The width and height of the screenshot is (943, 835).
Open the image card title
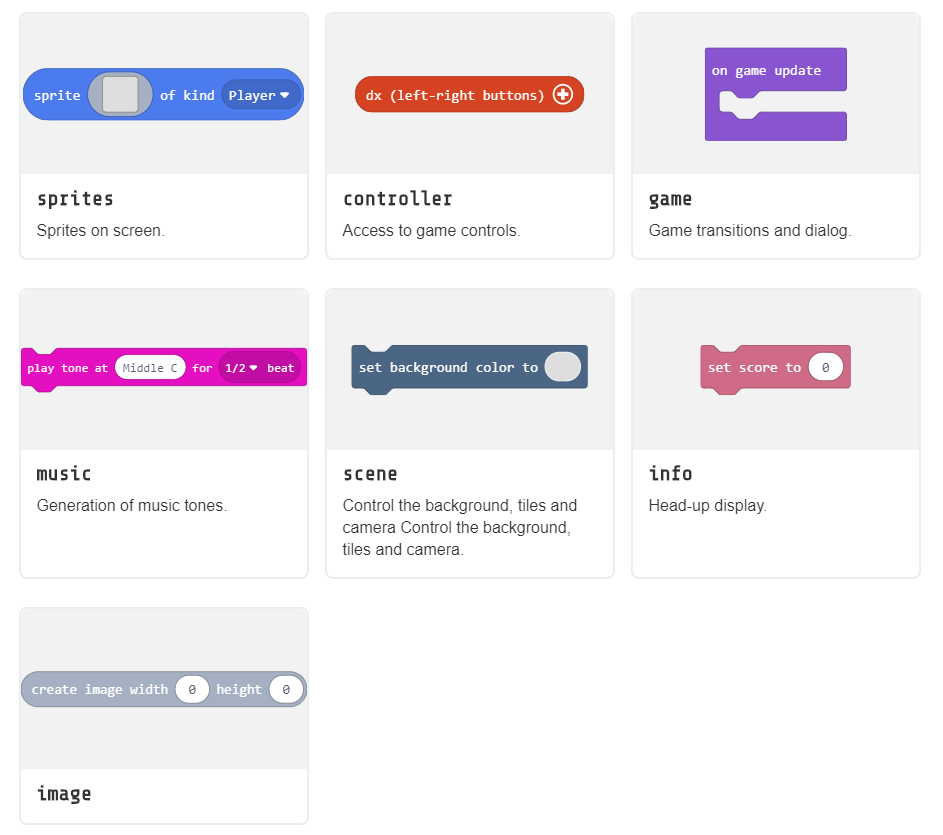click(64, 794)
